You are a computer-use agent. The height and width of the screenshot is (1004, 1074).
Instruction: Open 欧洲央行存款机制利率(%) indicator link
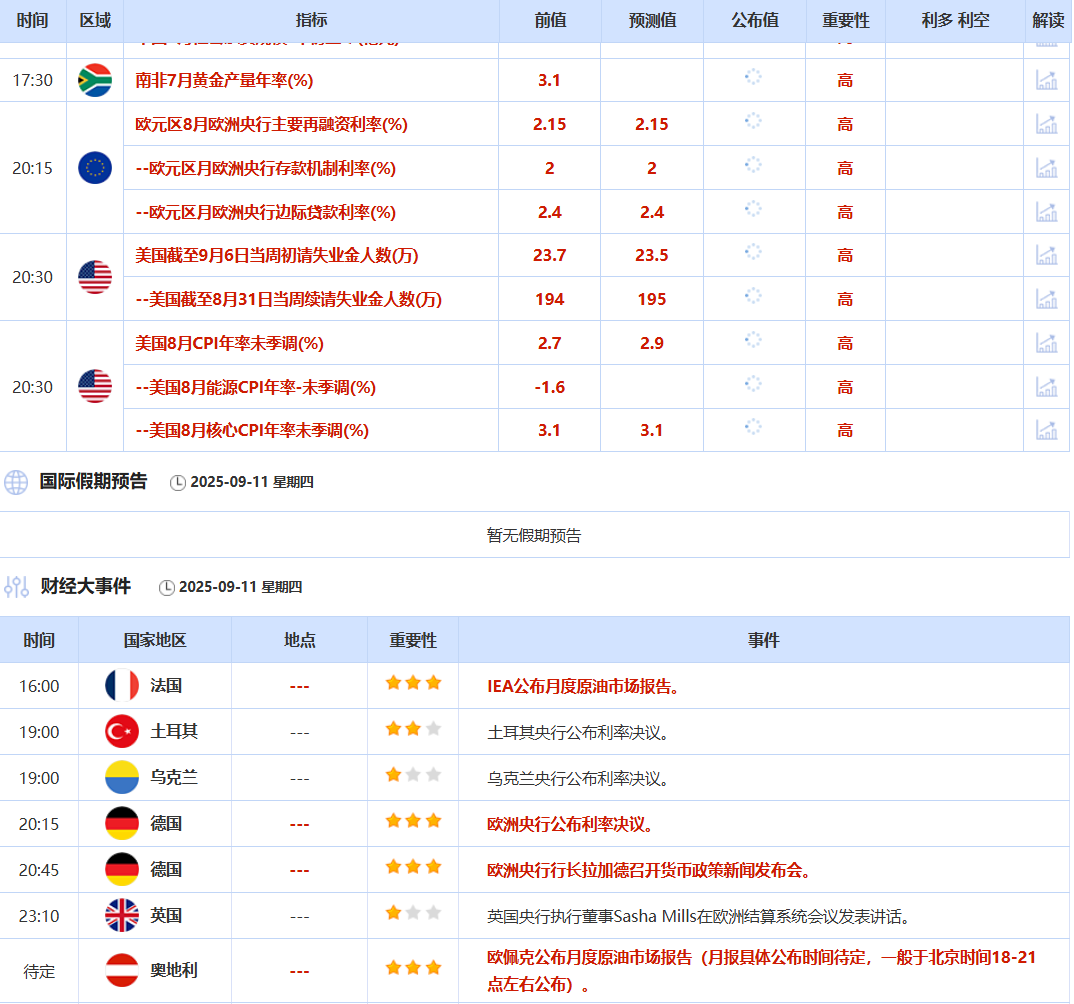coord(266,168)
